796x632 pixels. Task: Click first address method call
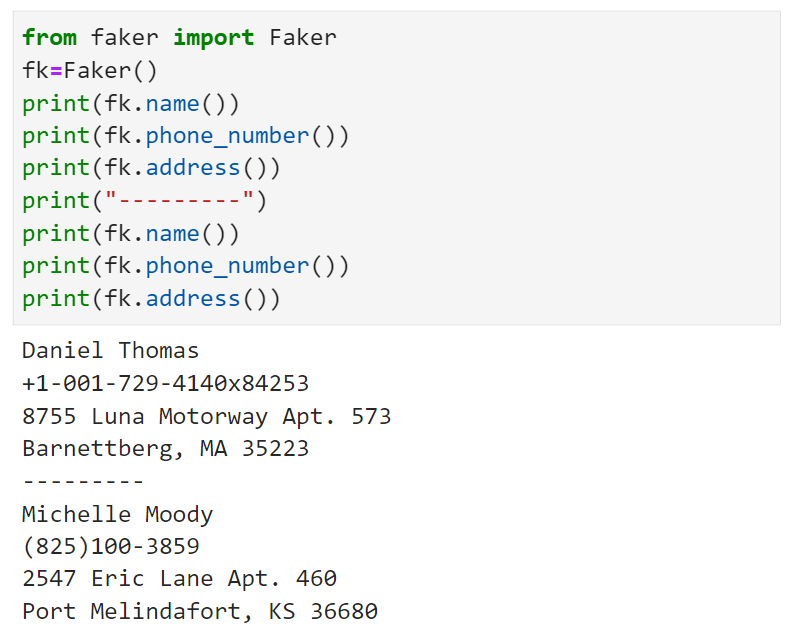193,168
